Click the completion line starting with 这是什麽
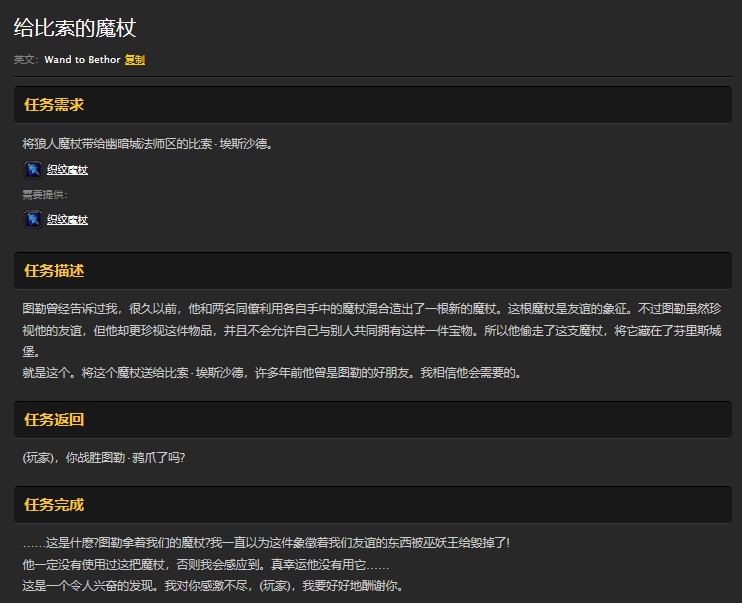 (x=266, y=543)
